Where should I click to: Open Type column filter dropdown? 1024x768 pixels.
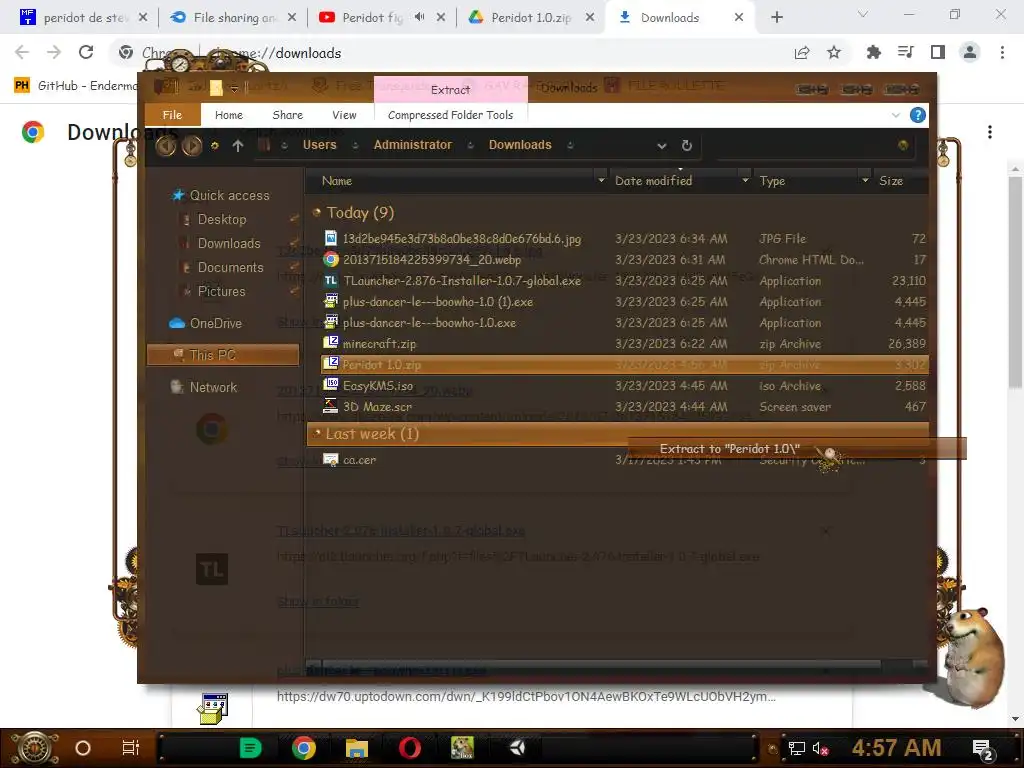865,180
